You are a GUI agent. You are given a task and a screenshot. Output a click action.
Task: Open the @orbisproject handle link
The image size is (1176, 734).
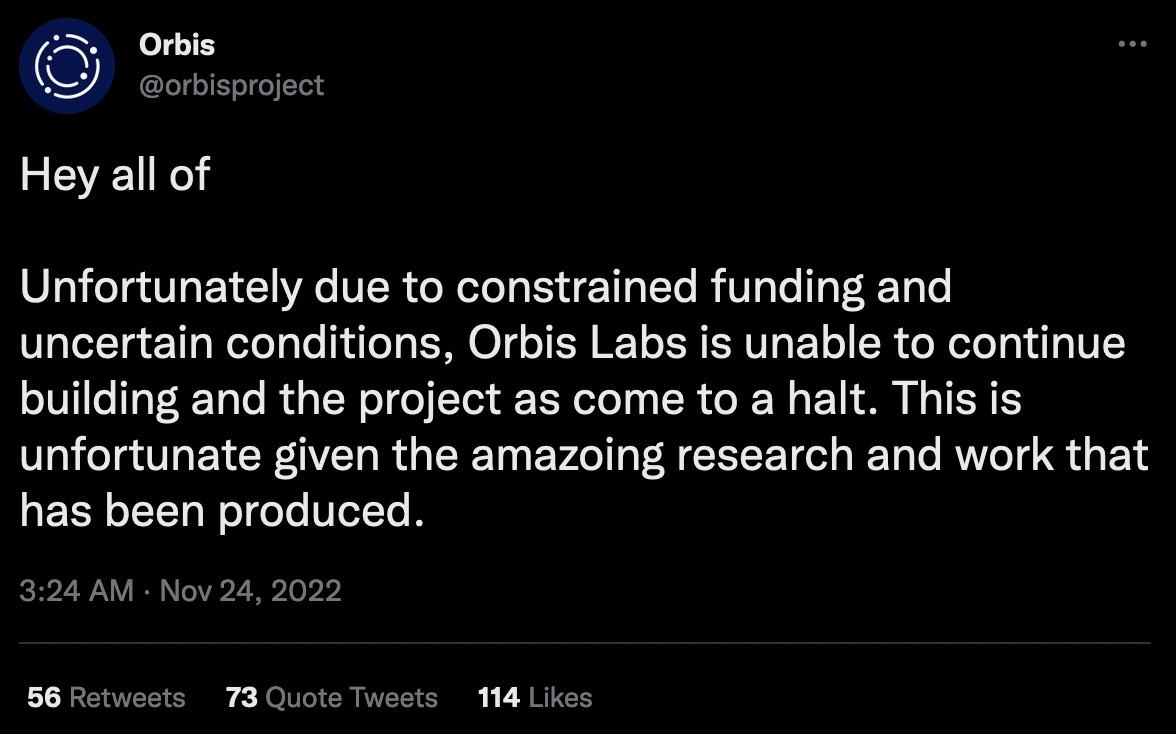tap(232, 85)
